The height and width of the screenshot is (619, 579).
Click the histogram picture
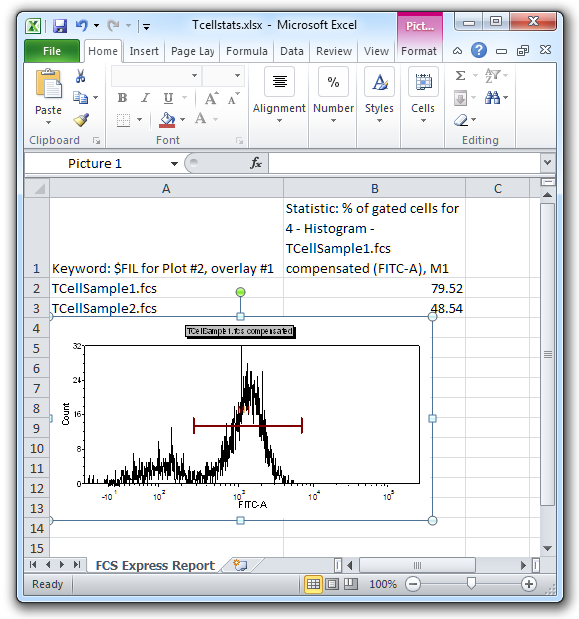pos(242,418)
